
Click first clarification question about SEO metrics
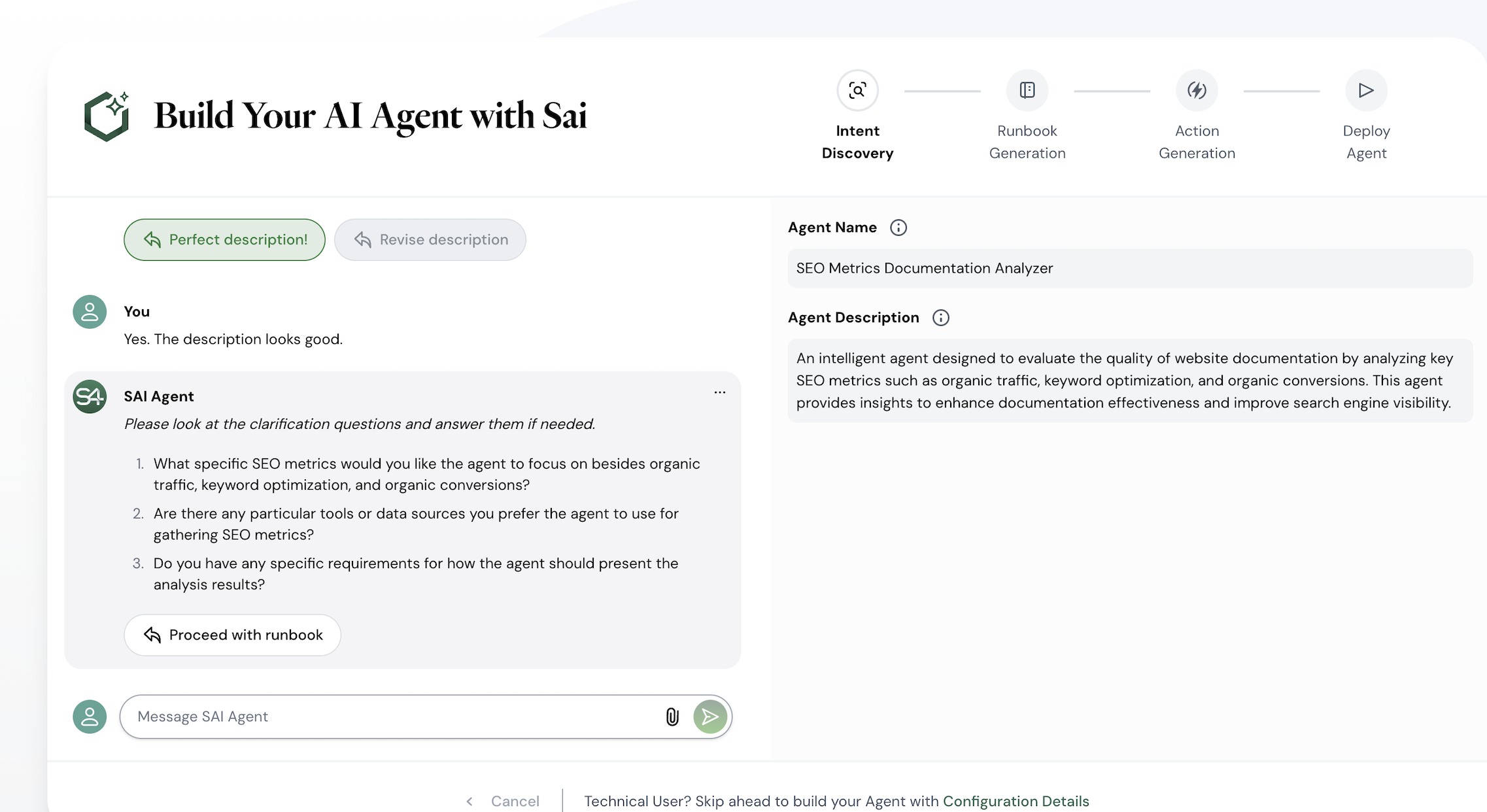(x=426, y=475)
